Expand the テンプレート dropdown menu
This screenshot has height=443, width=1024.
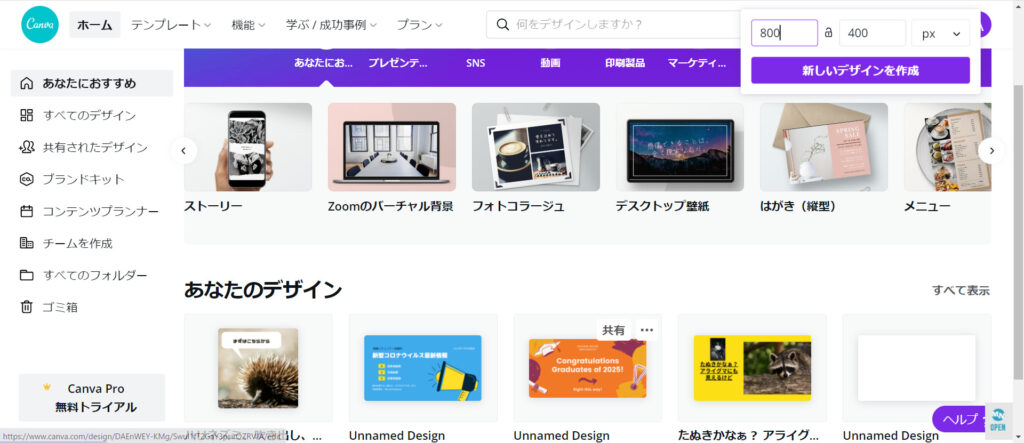click(x=170, y=25)
